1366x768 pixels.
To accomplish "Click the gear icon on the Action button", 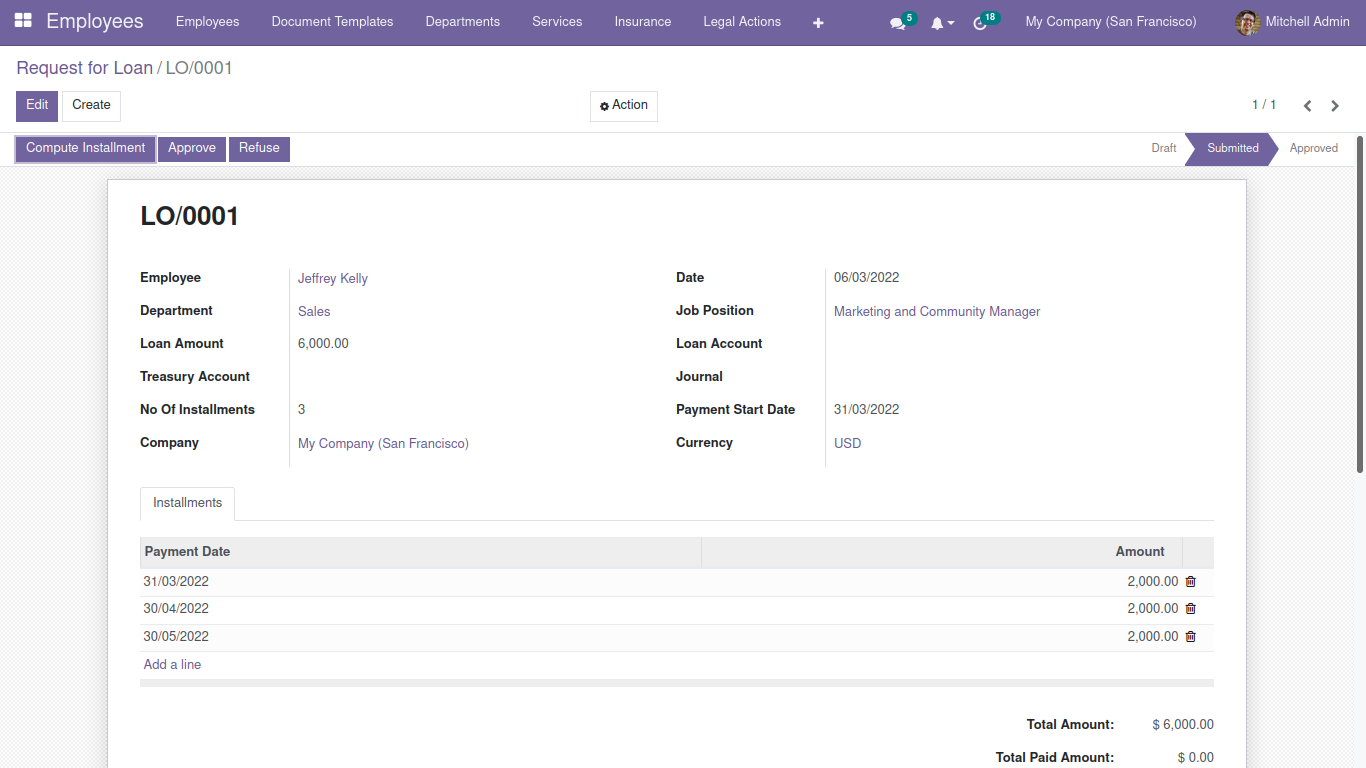I will pyautogui.click(x=603, y=106).
